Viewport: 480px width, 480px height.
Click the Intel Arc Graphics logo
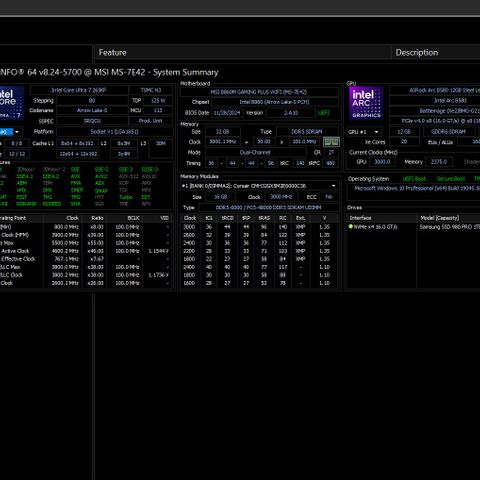click(366, 103)
